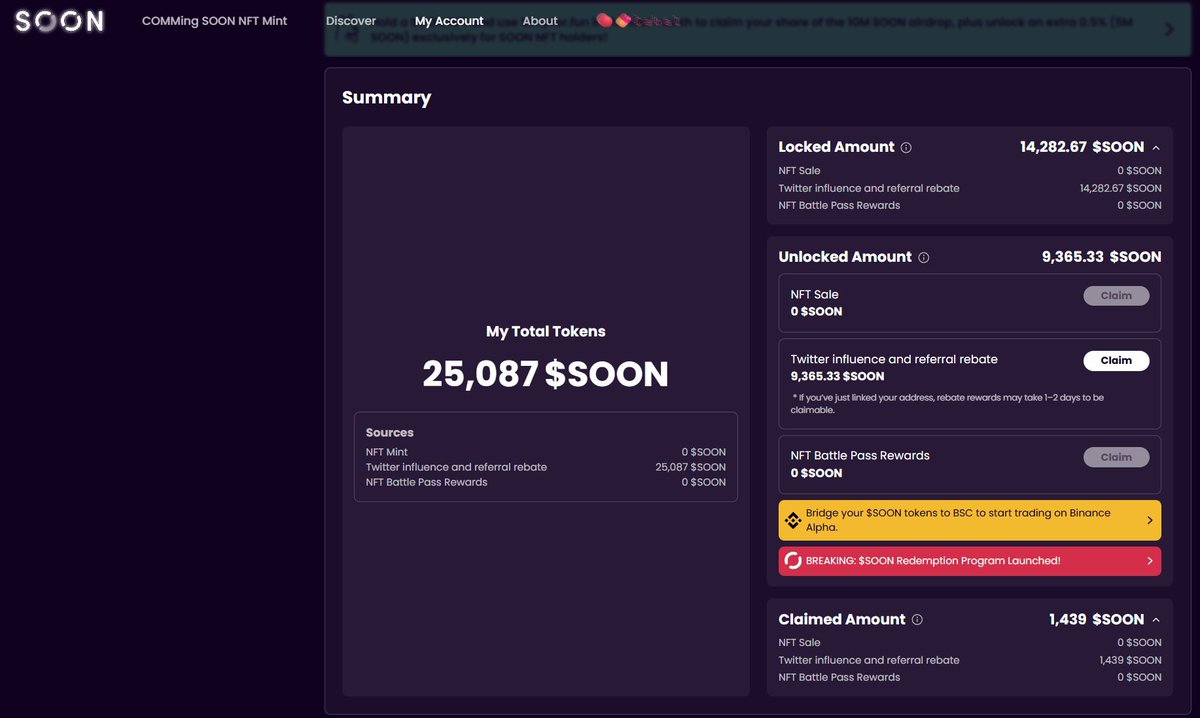Select the 9,365.33 $SOON unlocked total
The image size is (1200, 718).
[1102, 257]
